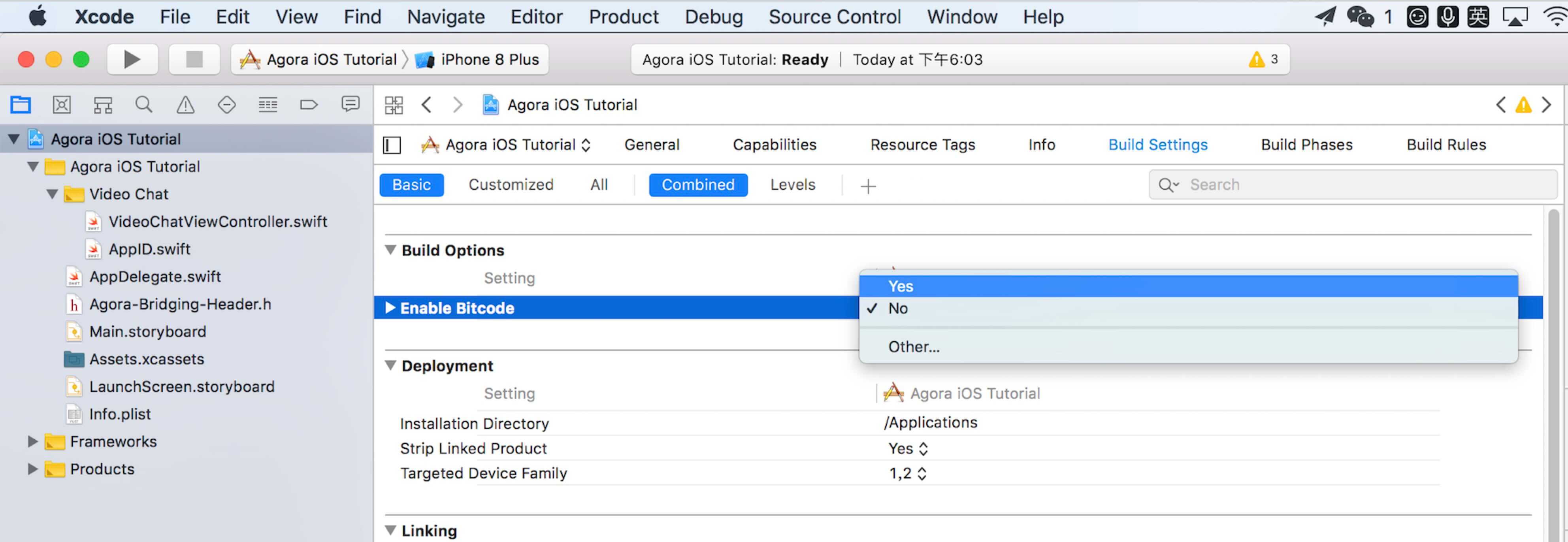Toggle the project targets sidebar icon
This screenshot has width=1568, height=542.
(392, 145)
